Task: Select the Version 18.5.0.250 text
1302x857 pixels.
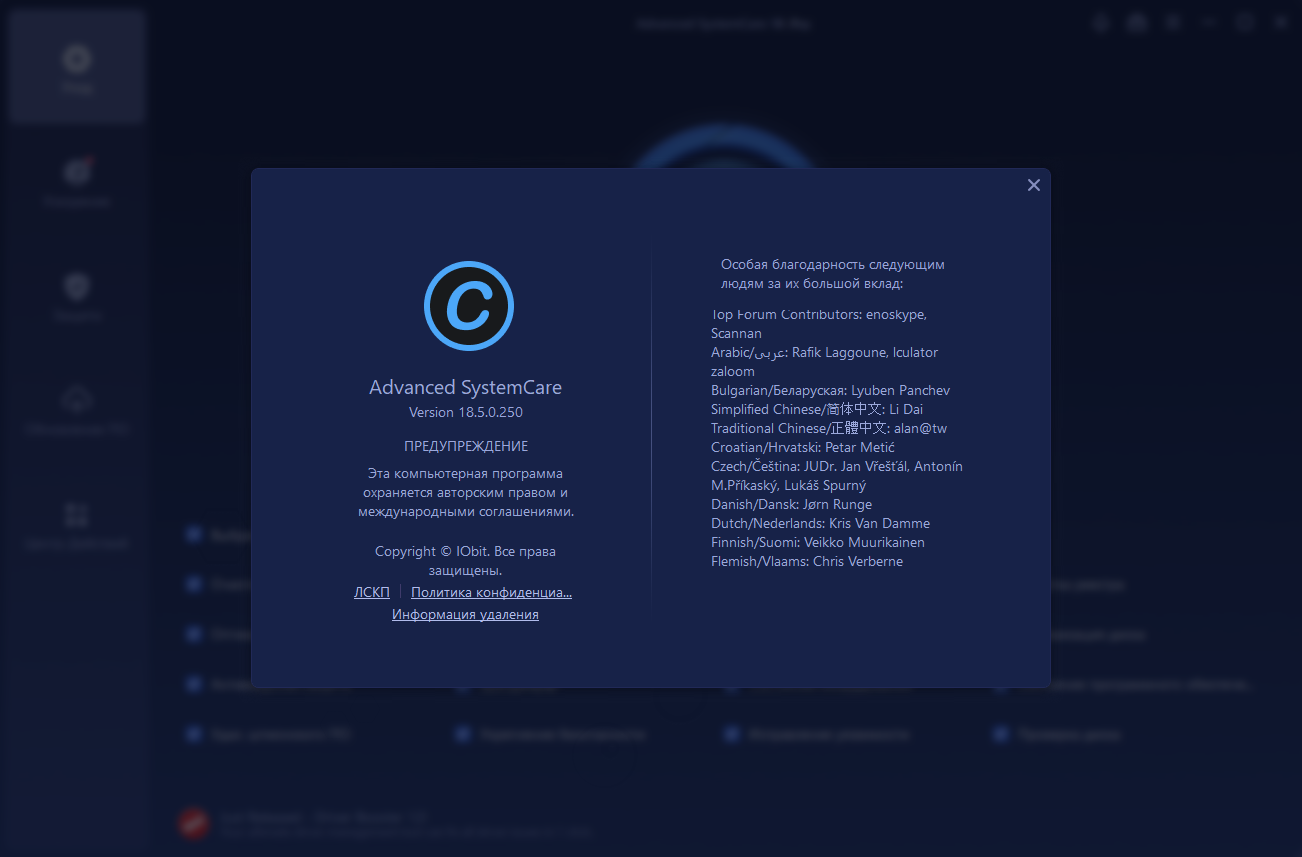Action: [x=466, y=412]
